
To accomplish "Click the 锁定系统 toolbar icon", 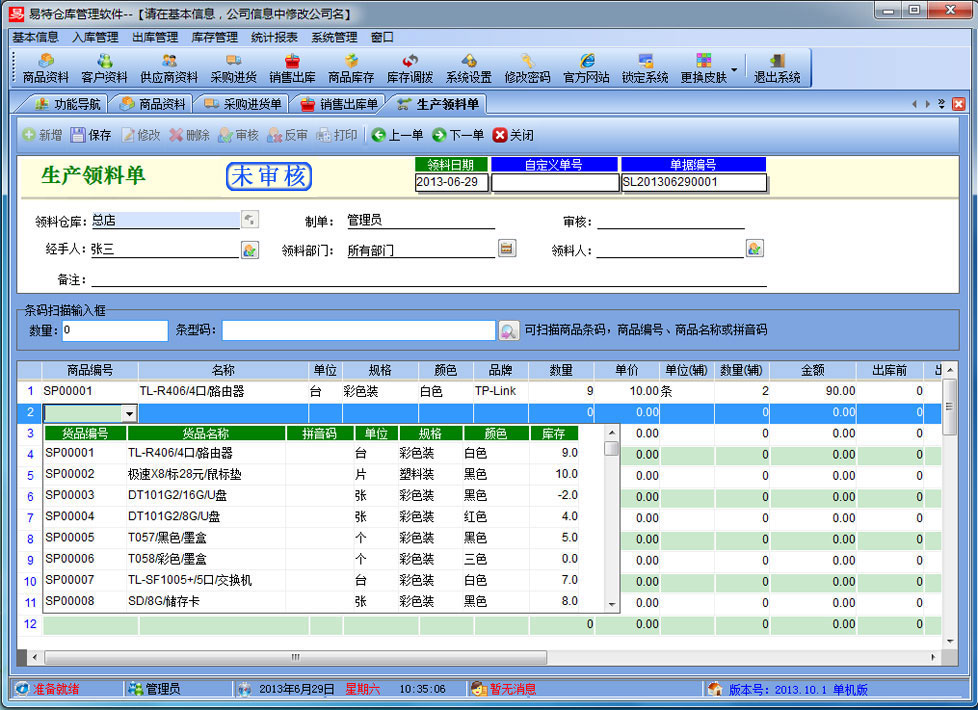I will [x=645, y=68].
